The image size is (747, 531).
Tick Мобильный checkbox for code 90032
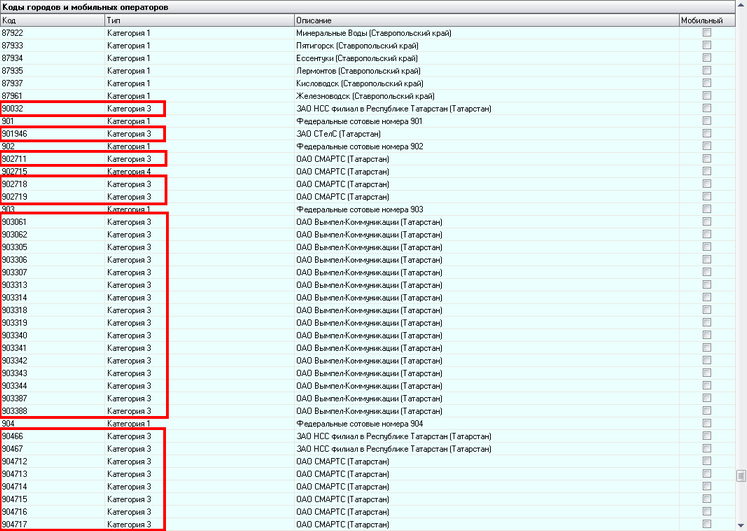(x=707, y=108)
